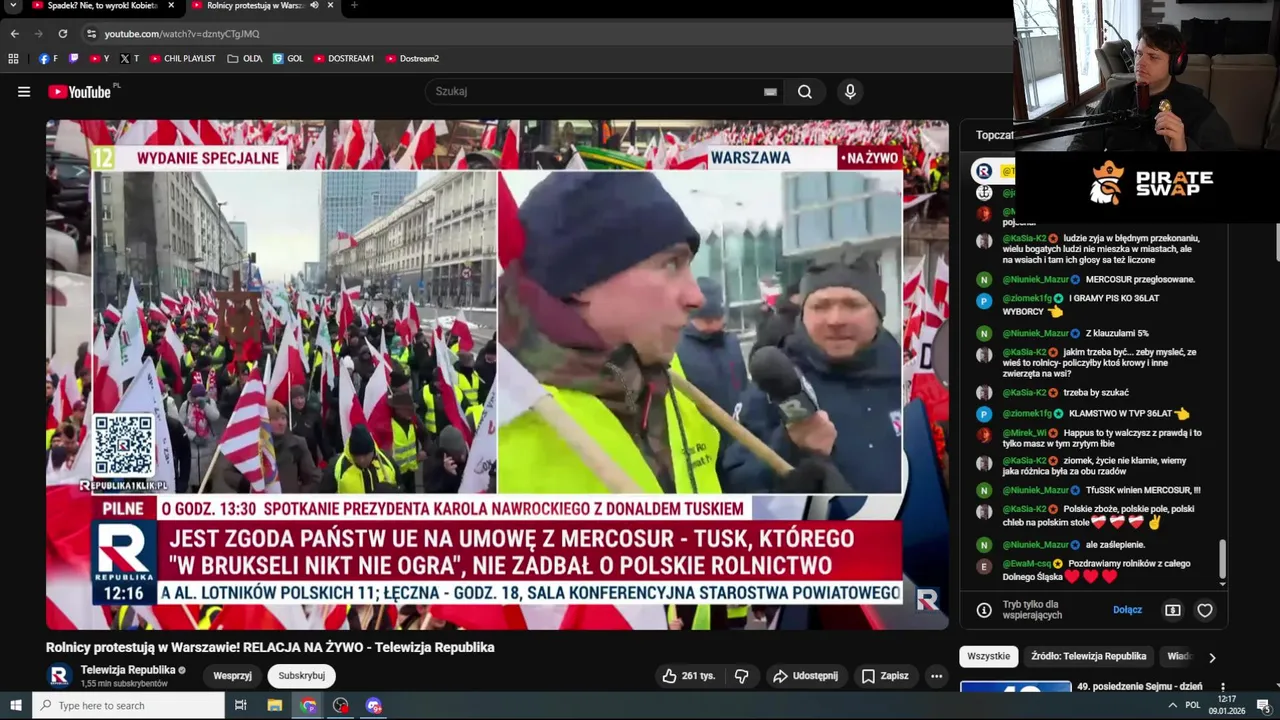Click the search magnifier button
The image size is (1280, 720).
pyautogui.click(x=805, y=92)
